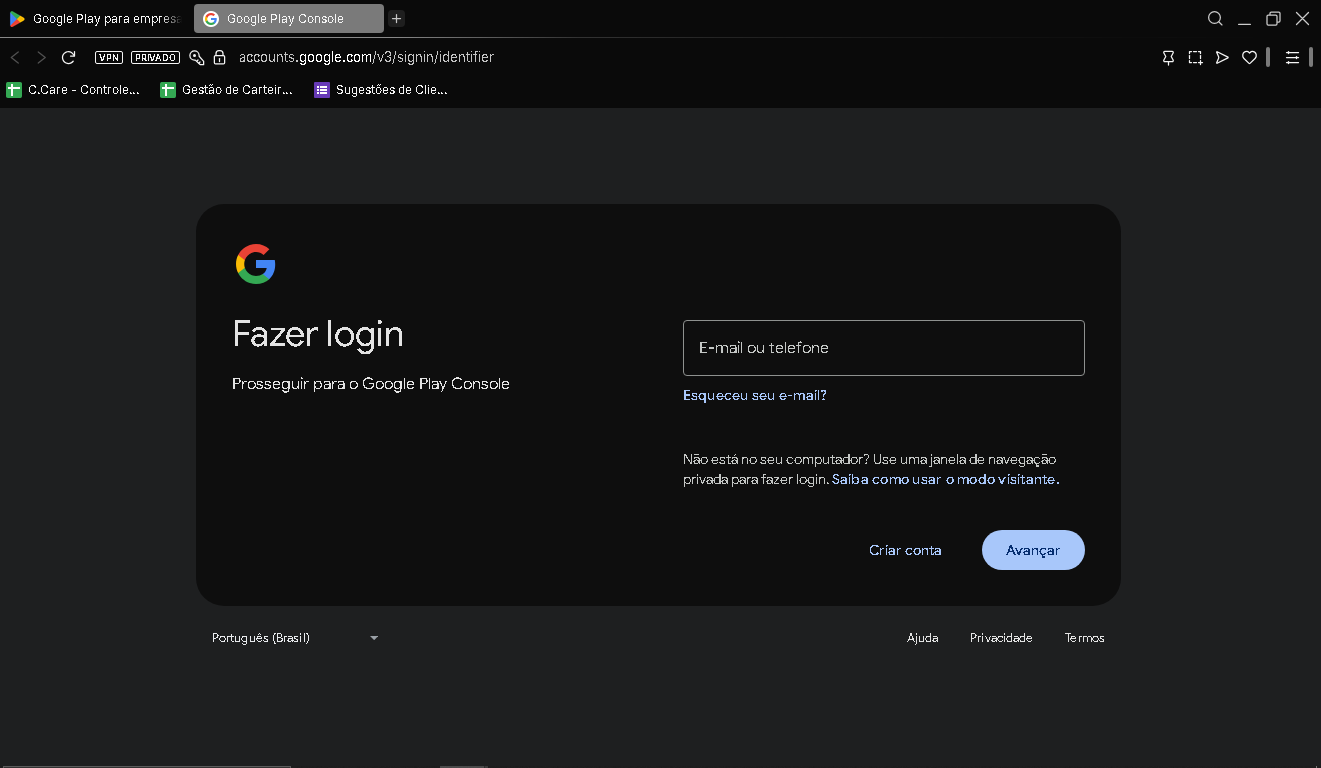
Task: Take a snapshot with the capture icon
Action: click(1195, 58)
